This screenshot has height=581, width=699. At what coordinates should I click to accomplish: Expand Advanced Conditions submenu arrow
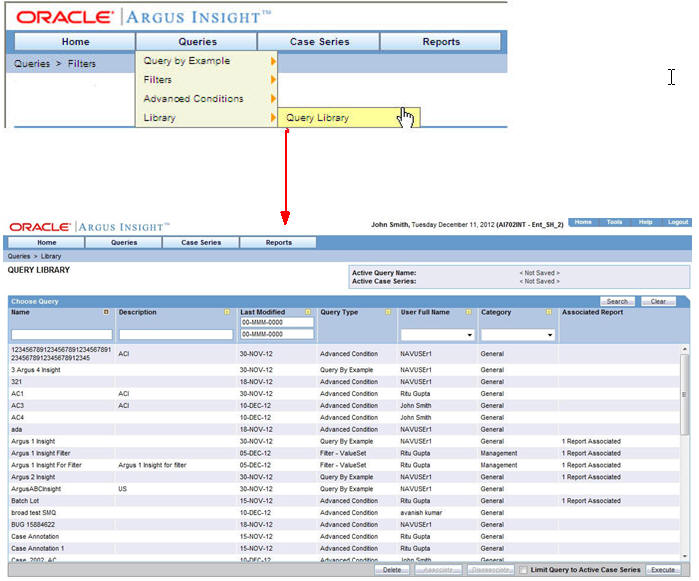click(273, 99)
